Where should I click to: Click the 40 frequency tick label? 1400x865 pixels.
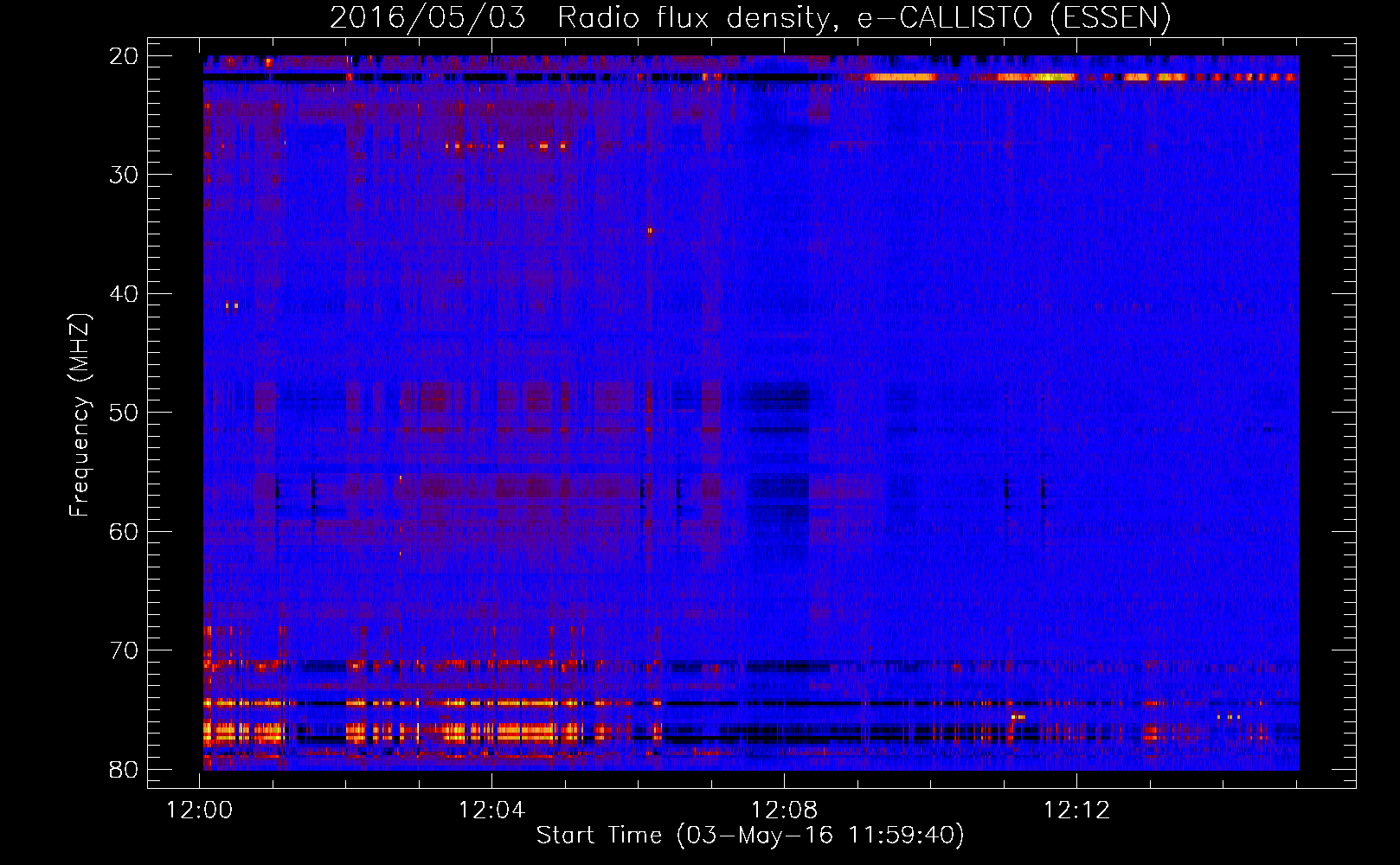[125, 294]
